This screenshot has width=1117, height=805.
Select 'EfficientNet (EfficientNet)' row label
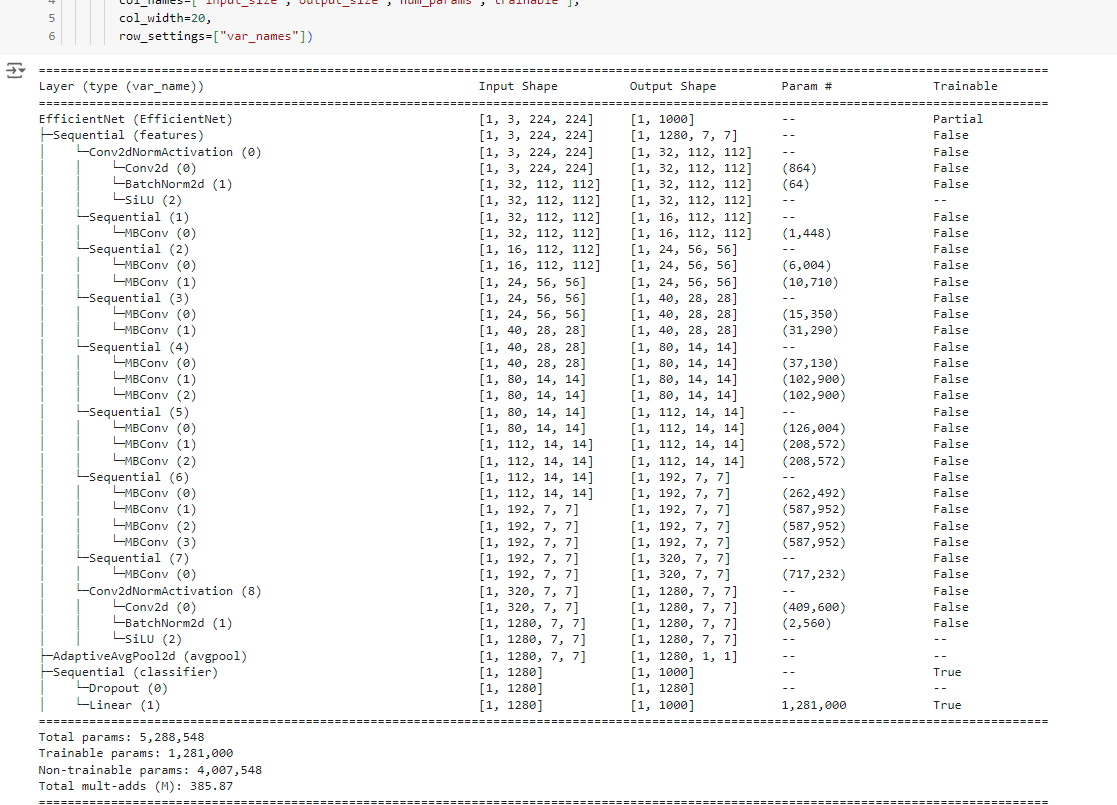135,119
